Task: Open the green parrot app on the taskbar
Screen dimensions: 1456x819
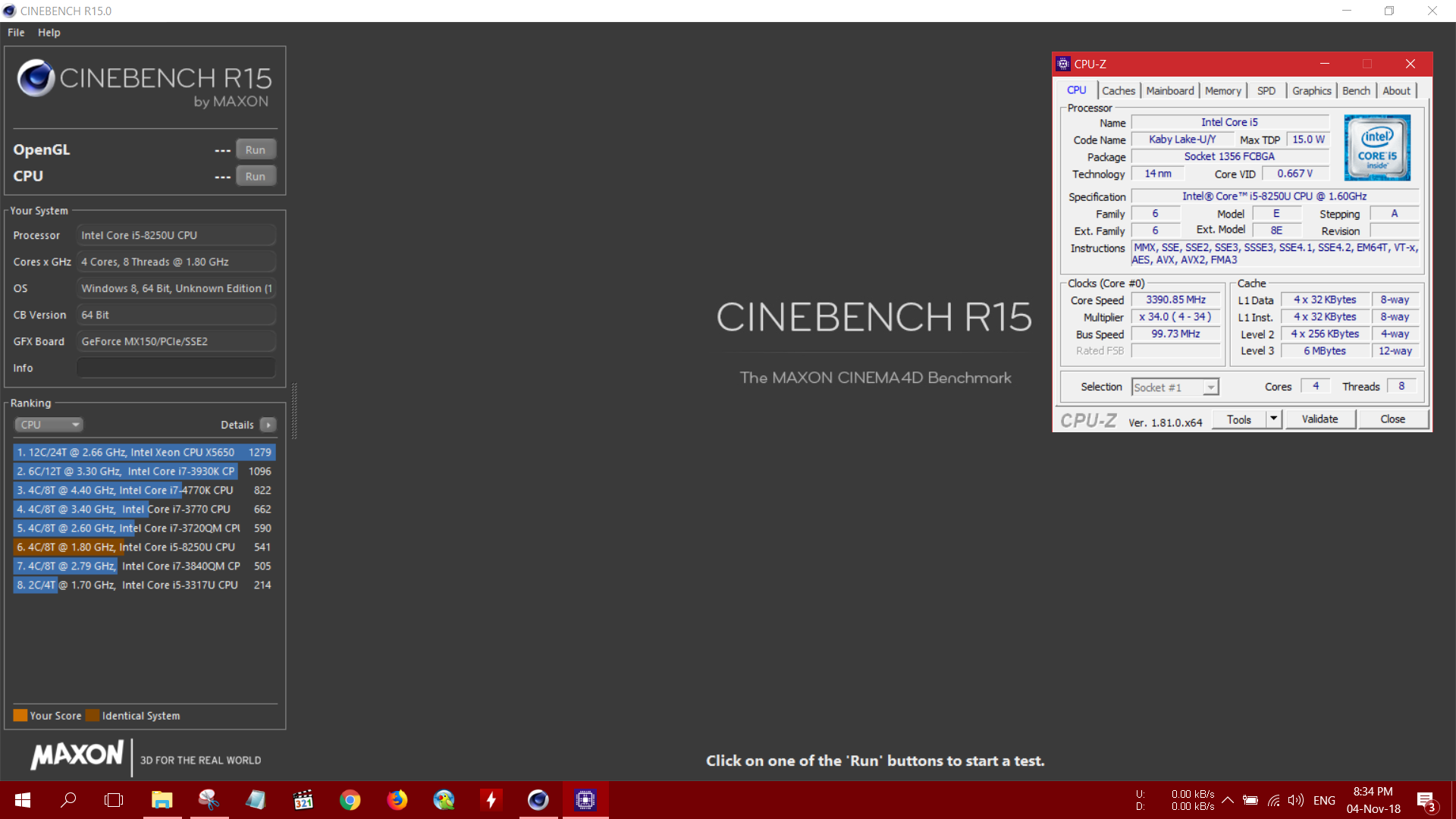Action: [444, 800]
